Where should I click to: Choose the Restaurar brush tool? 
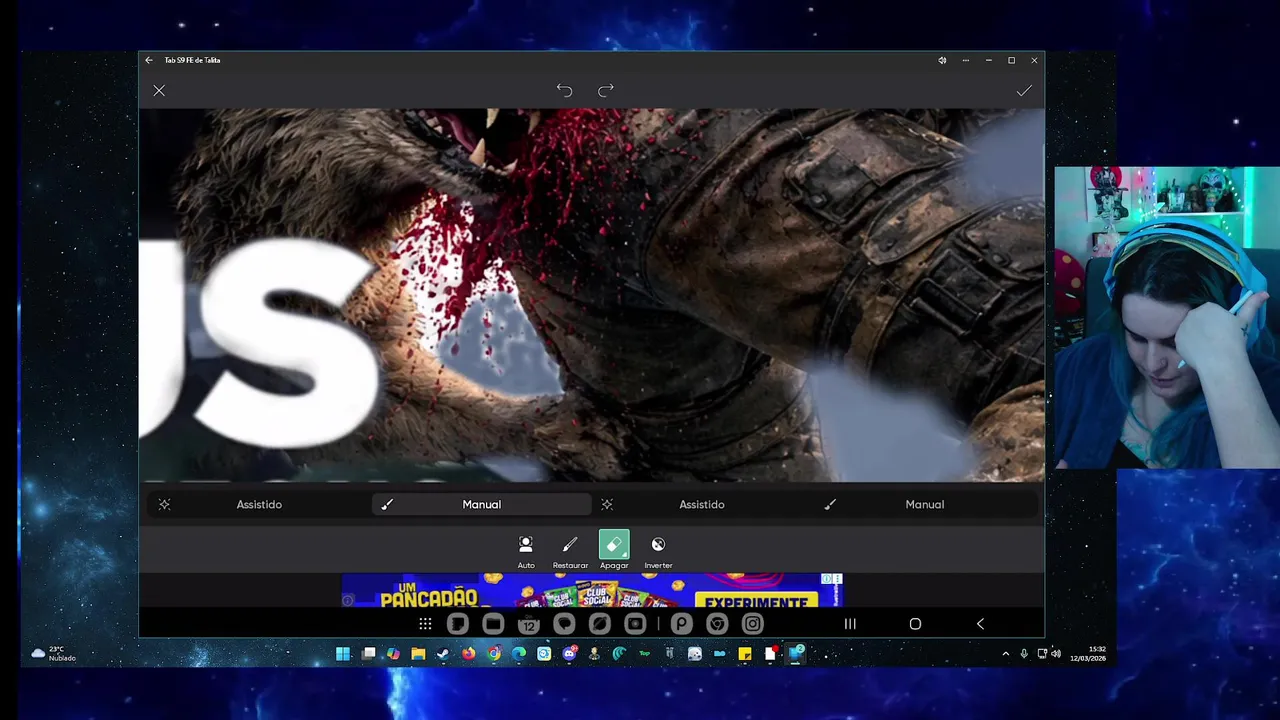coord(570,551)
